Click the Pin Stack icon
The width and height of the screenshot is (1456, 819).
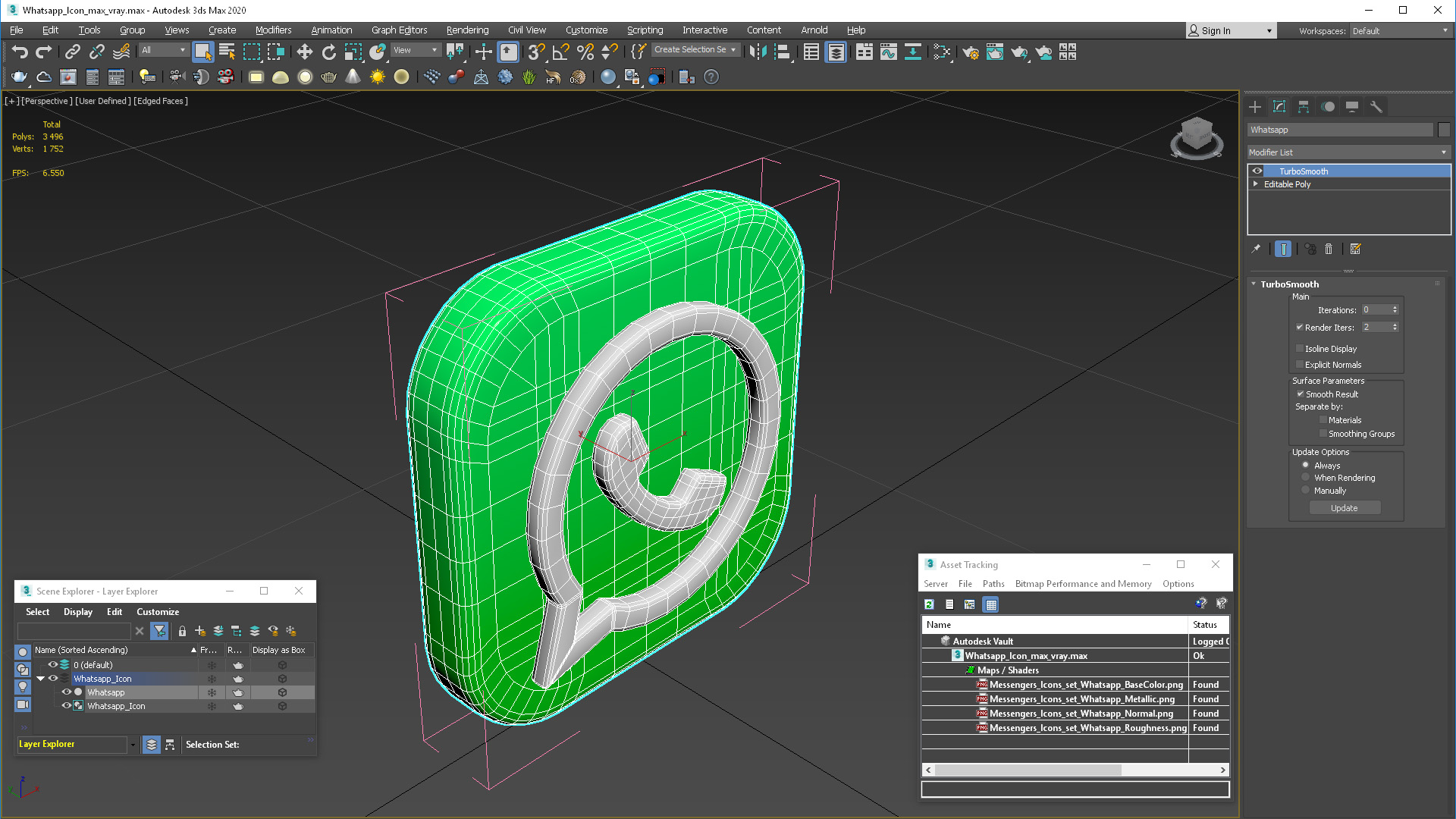click(1256, 249)
